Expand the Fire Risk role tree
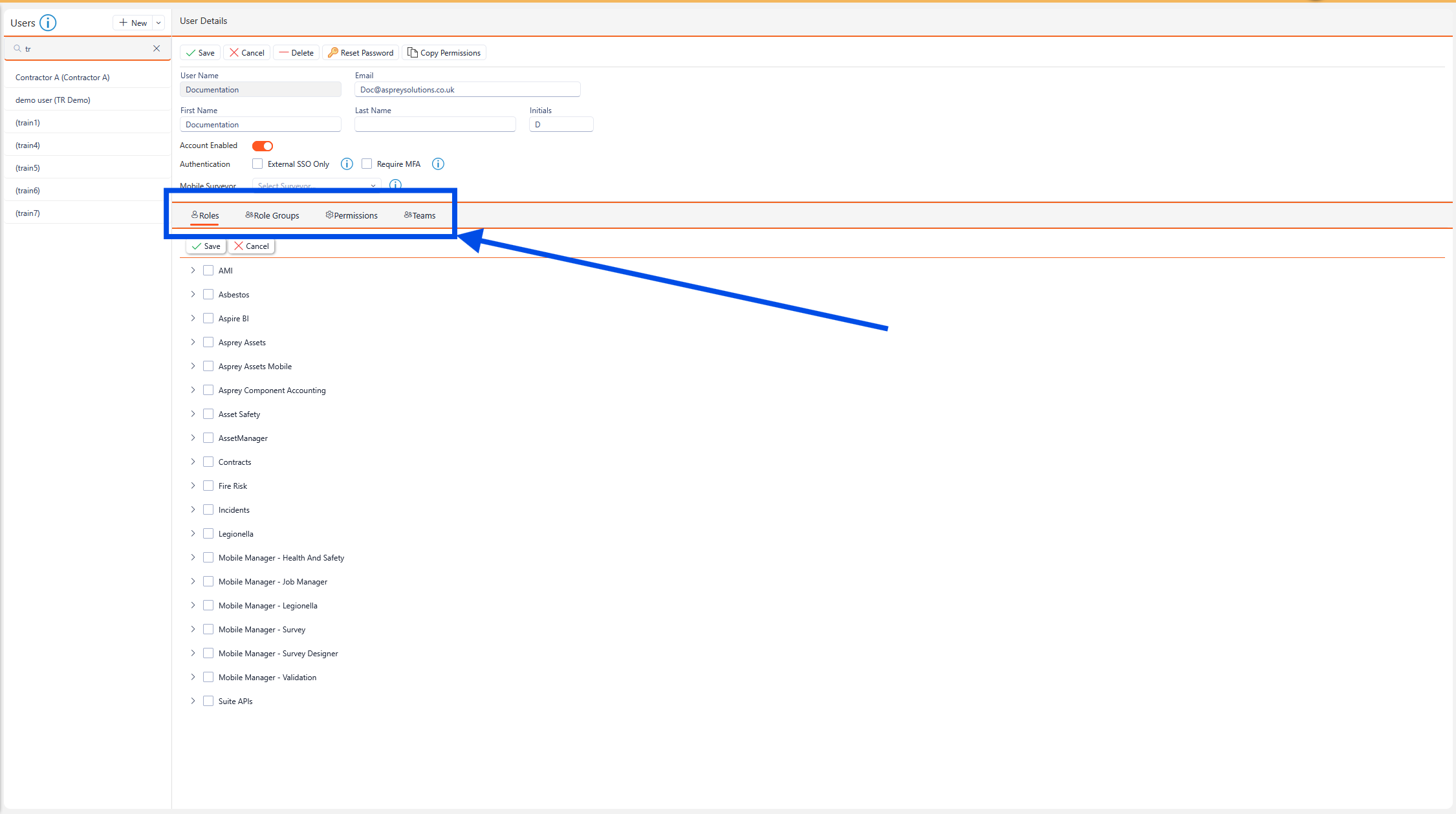Image resolution: width=1456 pixels, height=814 pixels. [x=193, y=486]
